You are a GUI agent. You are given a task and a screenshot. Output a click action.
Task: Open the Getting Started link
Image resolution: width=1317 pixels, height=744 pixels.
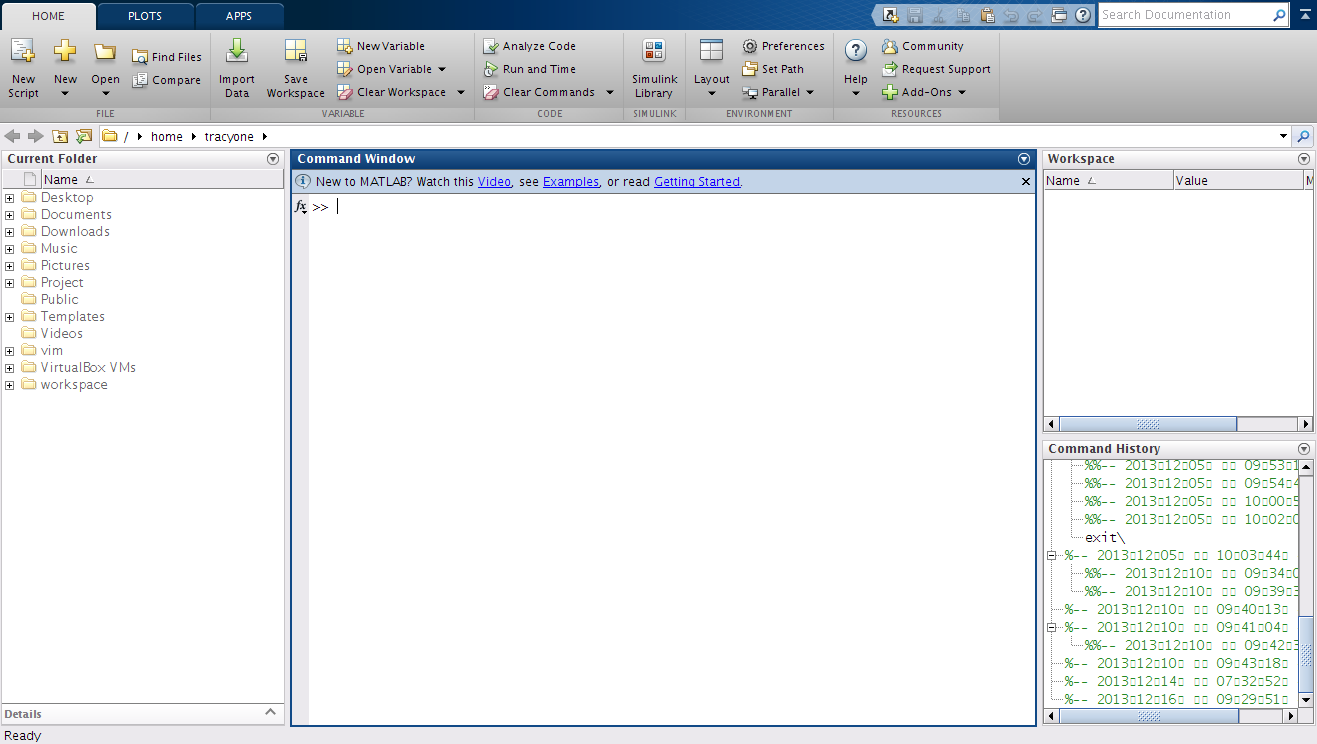click(697, 182)
